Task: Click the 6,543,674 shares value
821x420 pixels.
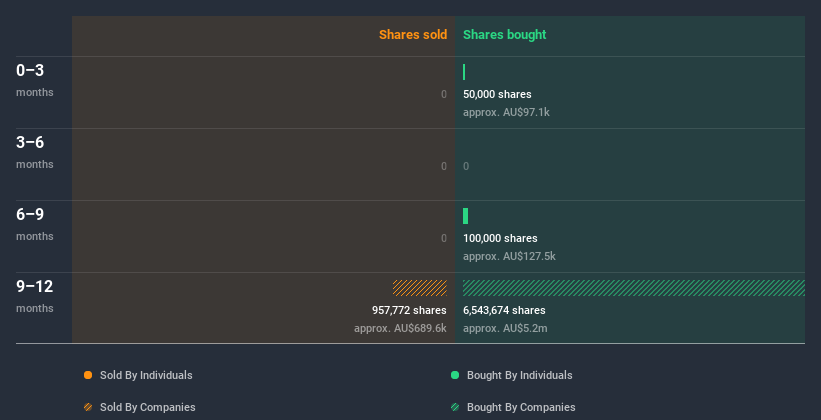Action: point(504,310)
